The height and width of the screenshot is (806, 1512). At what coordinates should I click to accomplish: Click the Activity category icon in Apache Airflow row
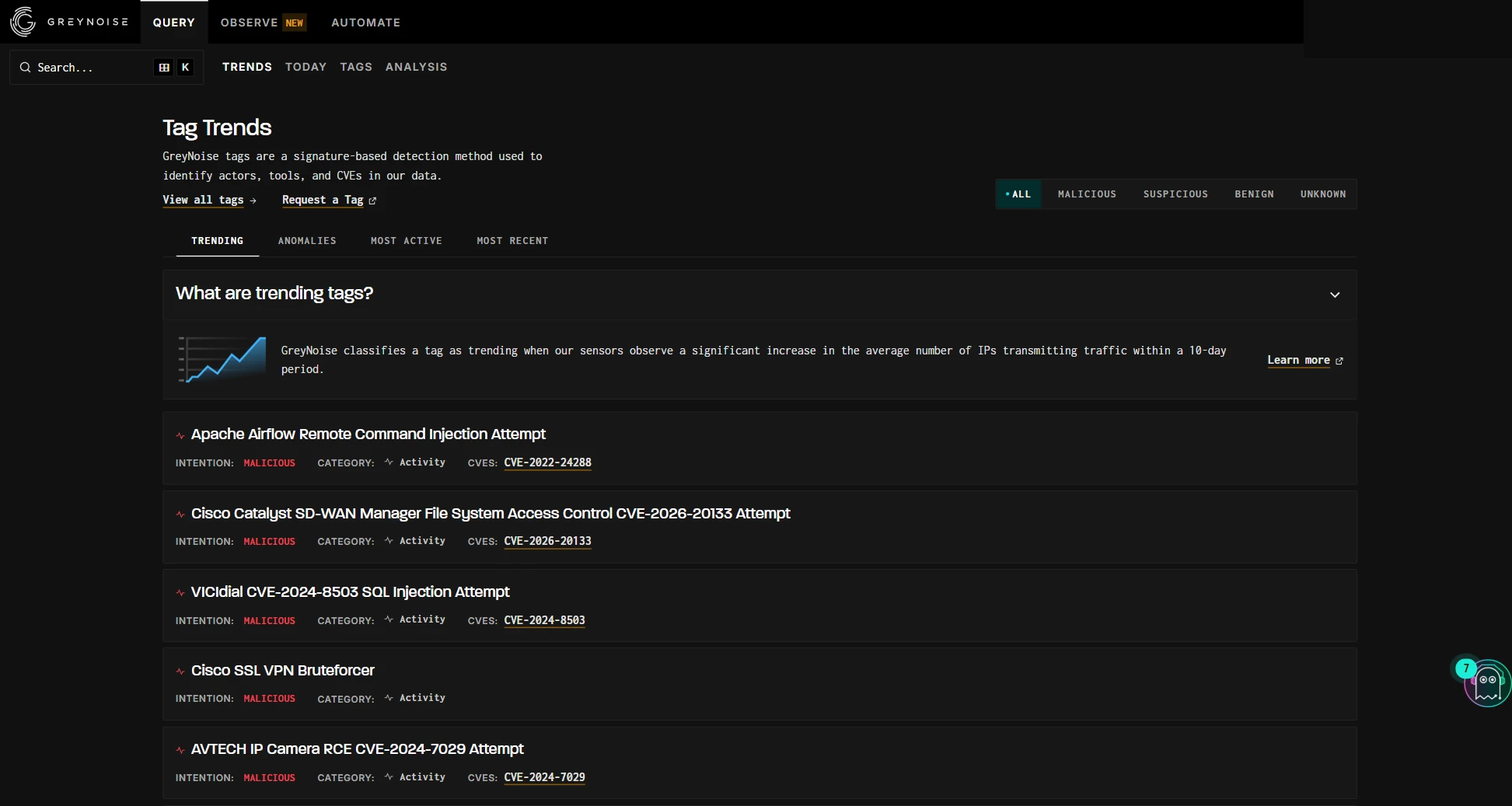389,462
